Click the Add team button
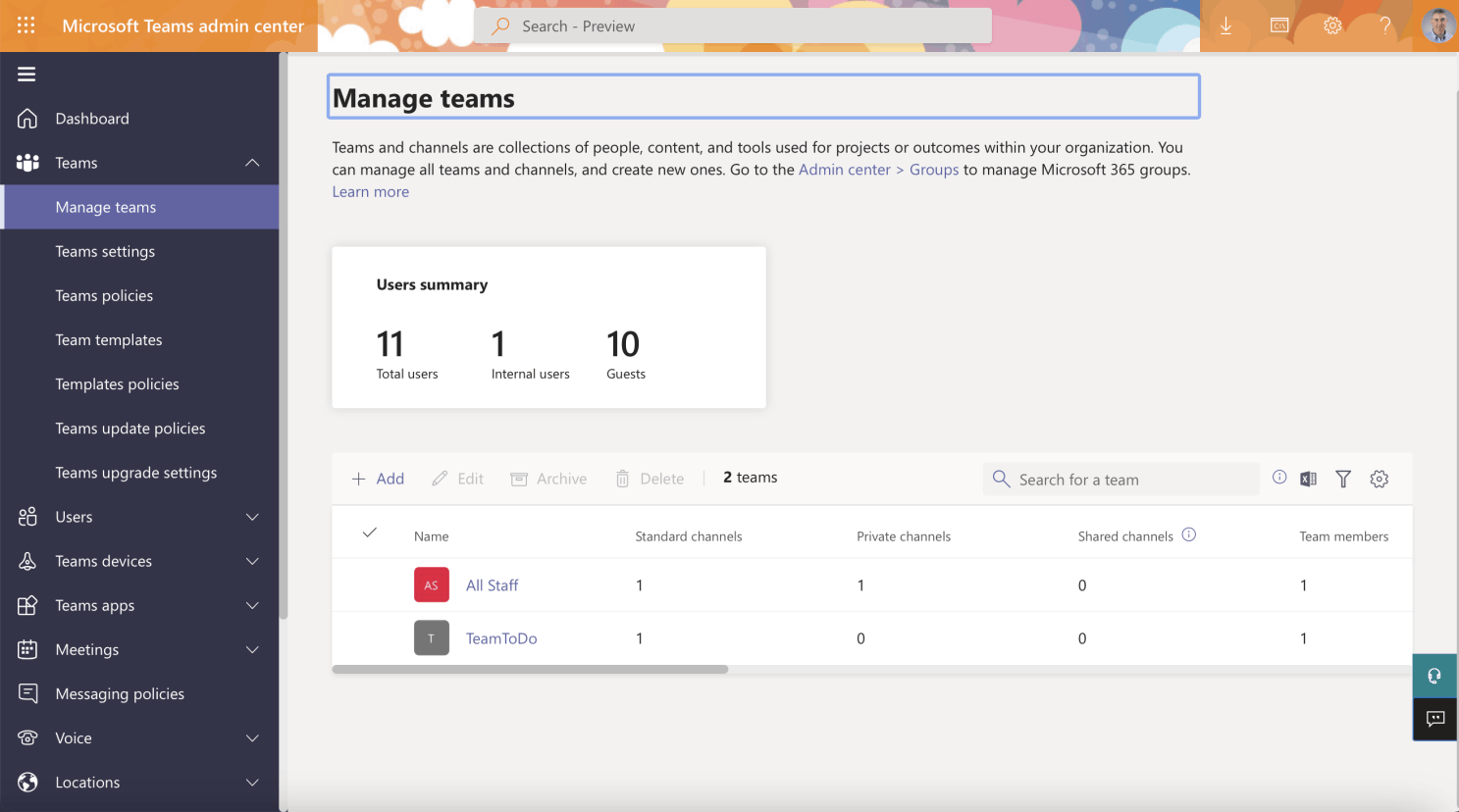The image size is (1459, 812). 378,479
